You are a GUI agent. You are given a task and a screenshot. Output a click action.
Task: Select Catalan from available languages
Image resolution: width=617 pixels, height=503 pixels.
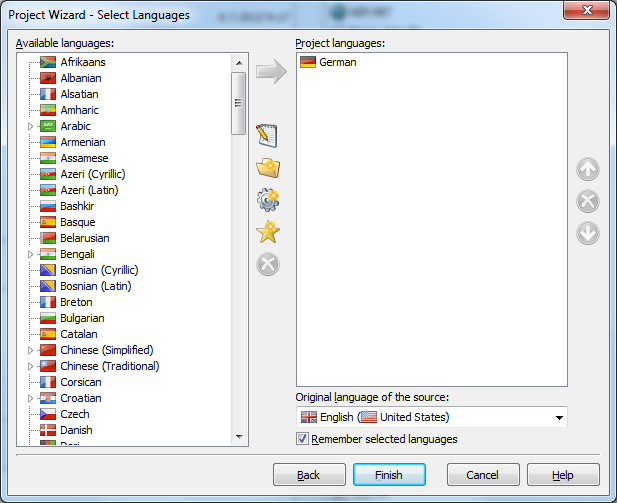(x=78, y=334)
